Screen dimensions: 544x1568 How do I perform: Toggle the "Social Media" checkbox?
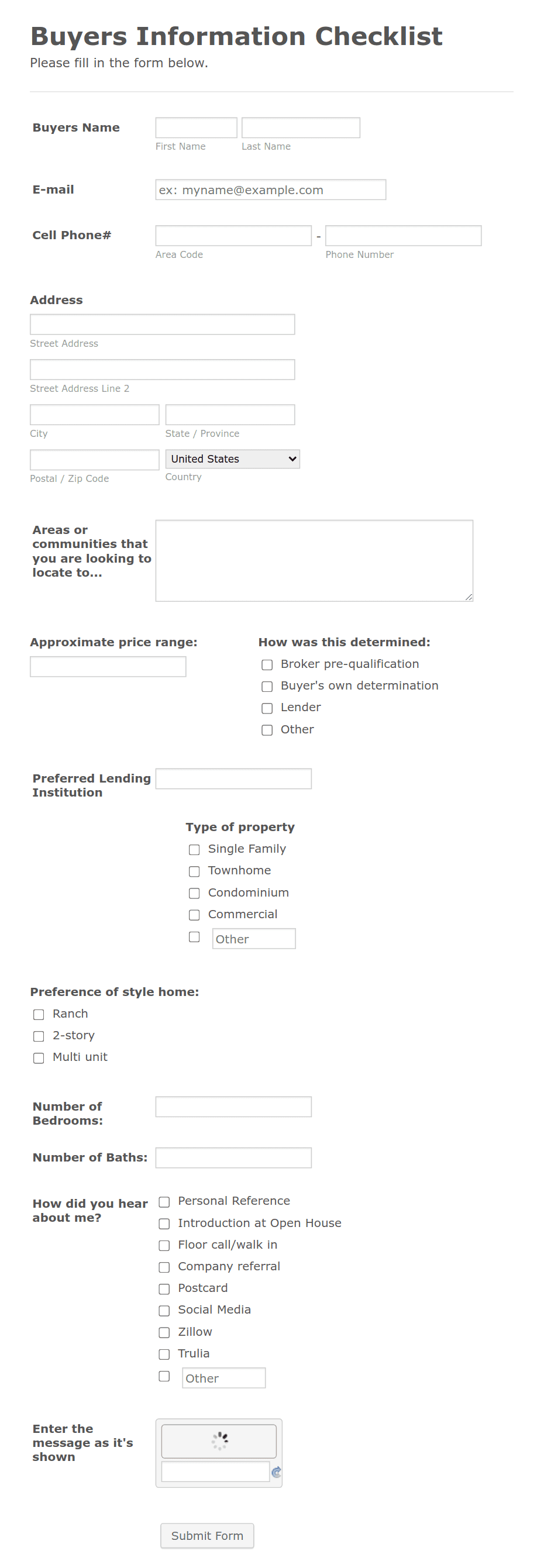[164, 1311]
